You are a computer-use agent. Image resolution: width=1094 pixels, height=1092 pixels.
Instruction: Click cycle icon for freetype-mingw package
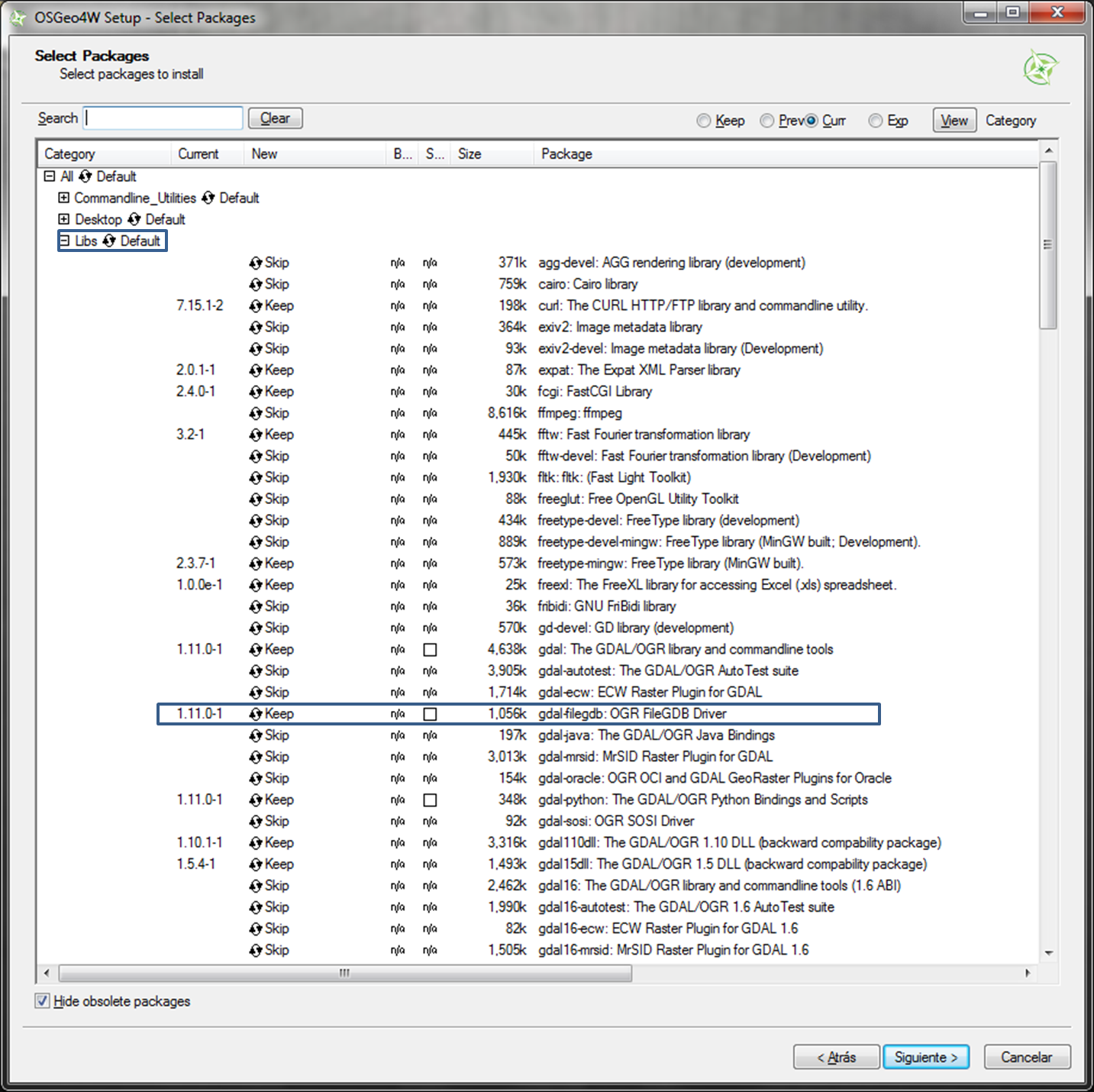(x=256, y=564)
